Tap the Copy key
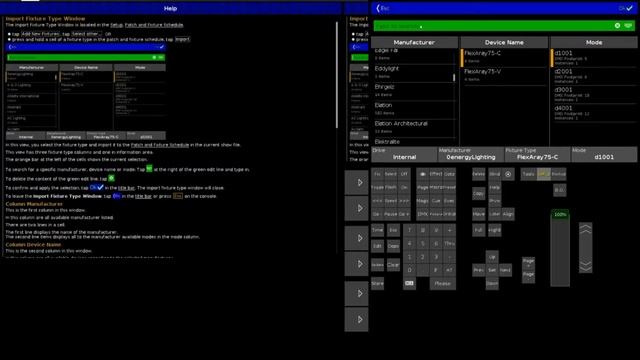 click(479, 193)
